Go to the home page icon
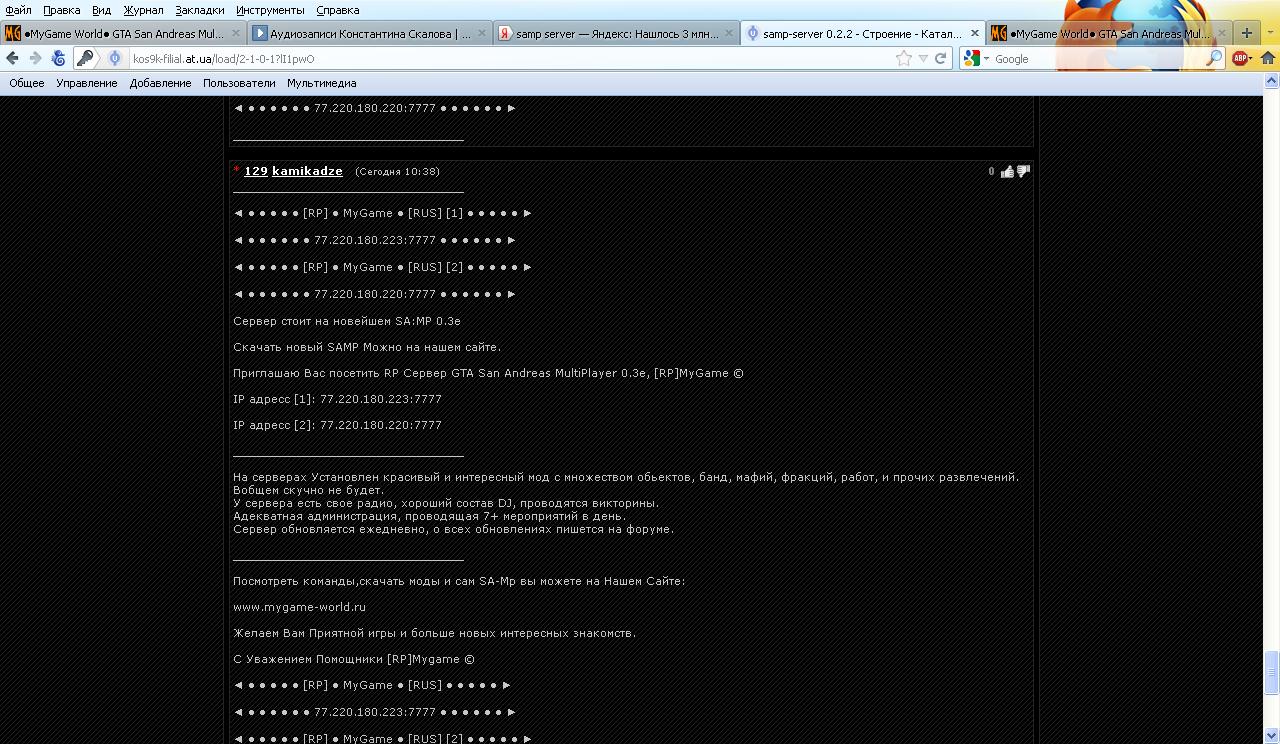Image resolution: width=1280 pixels, height=744 pixels. click(x=1268, y=58)
